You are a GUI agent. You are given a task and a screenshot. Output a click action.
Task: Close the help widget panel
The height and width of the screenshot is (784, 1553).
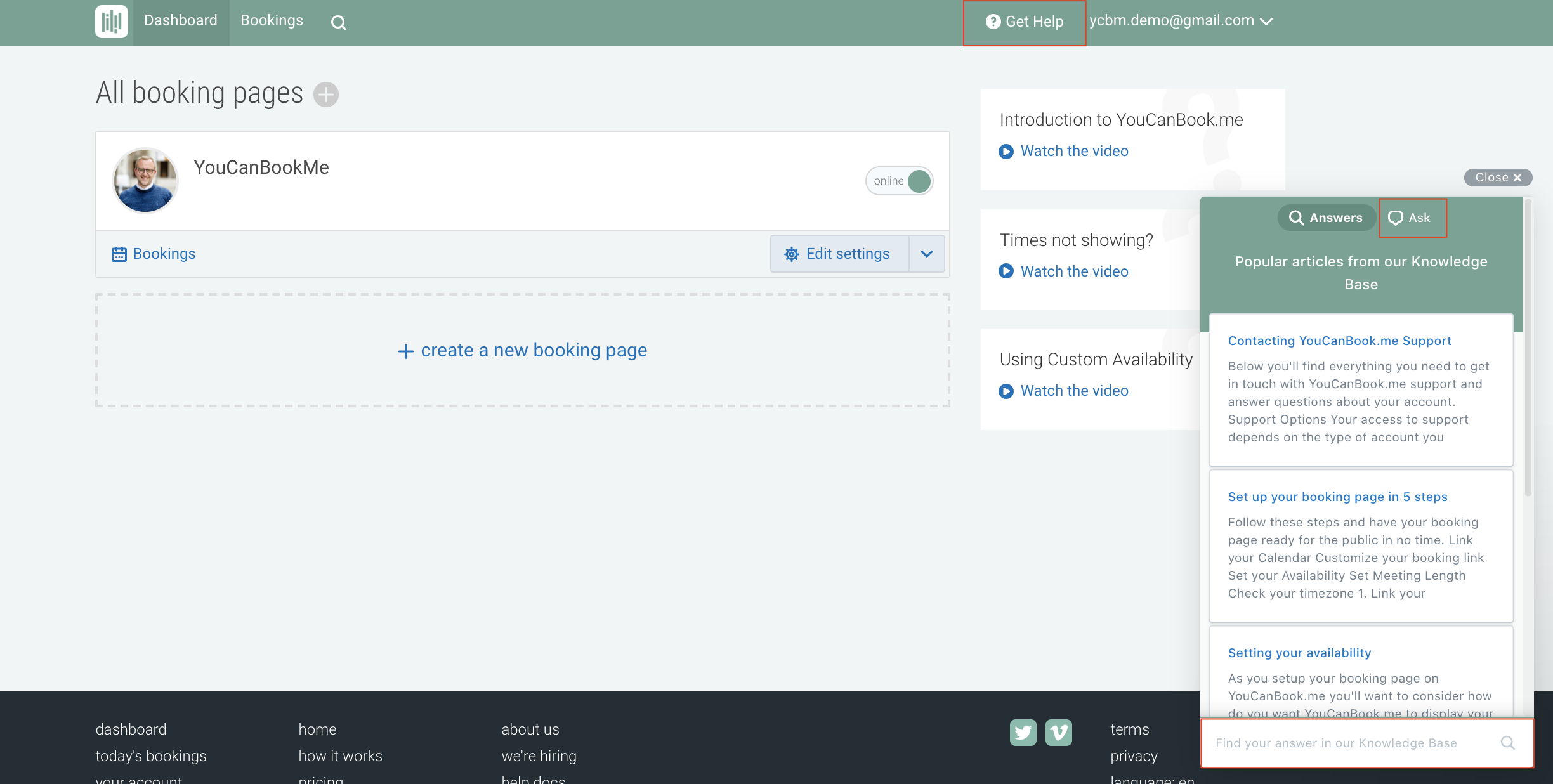1497,177
